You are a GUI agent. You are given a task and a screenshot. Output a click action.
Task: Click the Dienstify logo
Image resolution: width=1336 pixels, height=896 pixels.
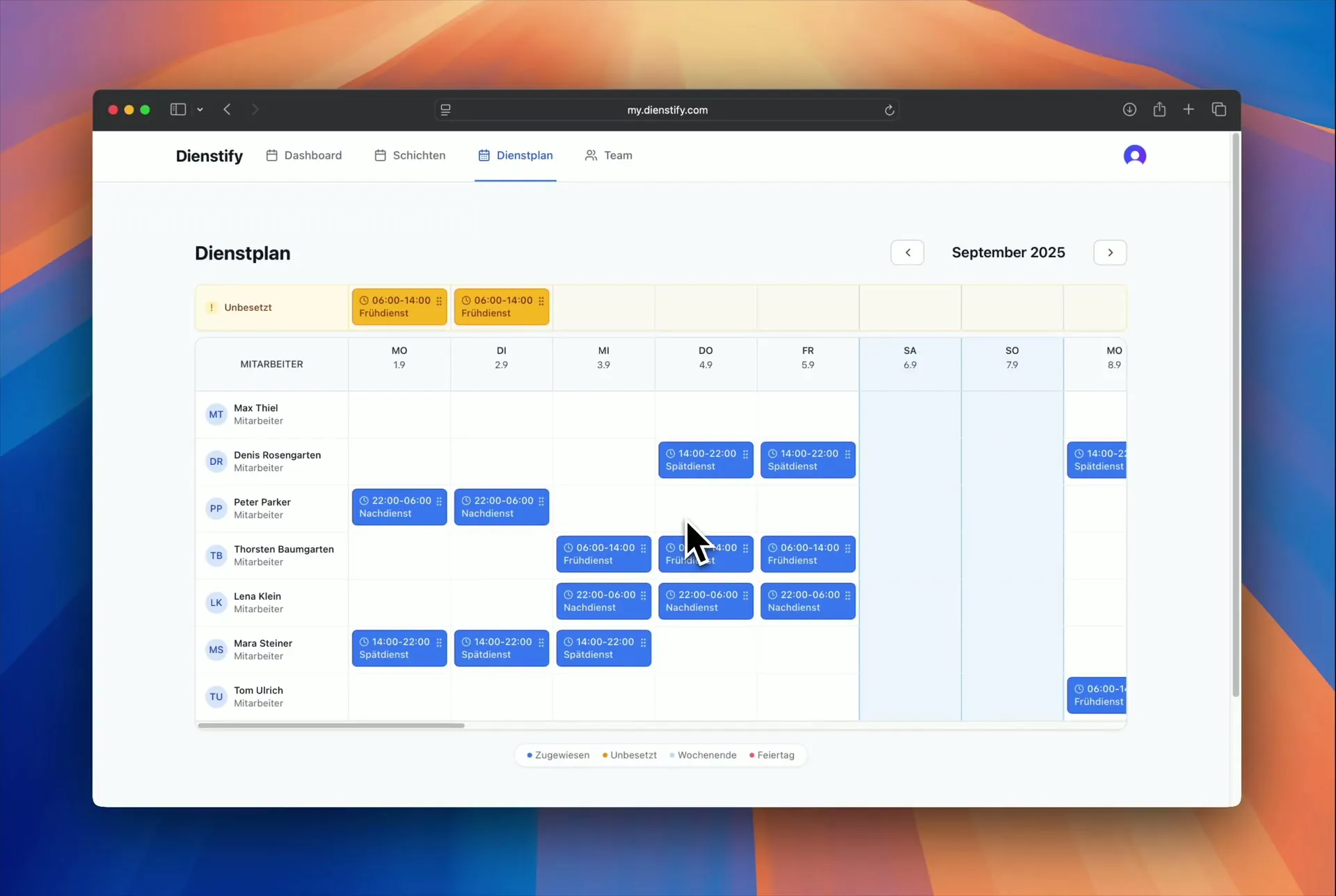pyautogui.click(x=209, y=155)
